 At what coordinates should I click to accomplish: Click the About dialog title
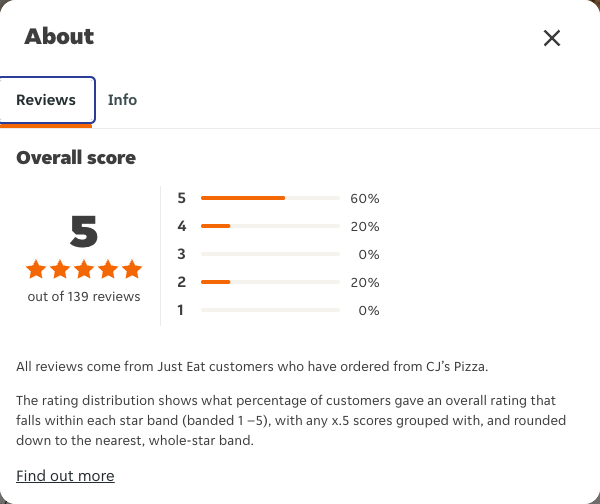click(x=59, y=37)
